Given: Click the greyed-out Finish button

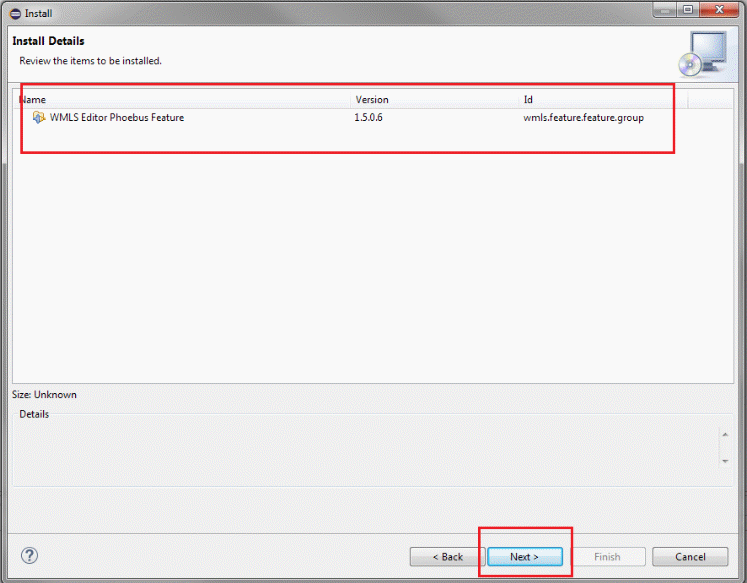Looking at the screenshot, I should pyautogui.click(x=607, y=557).
